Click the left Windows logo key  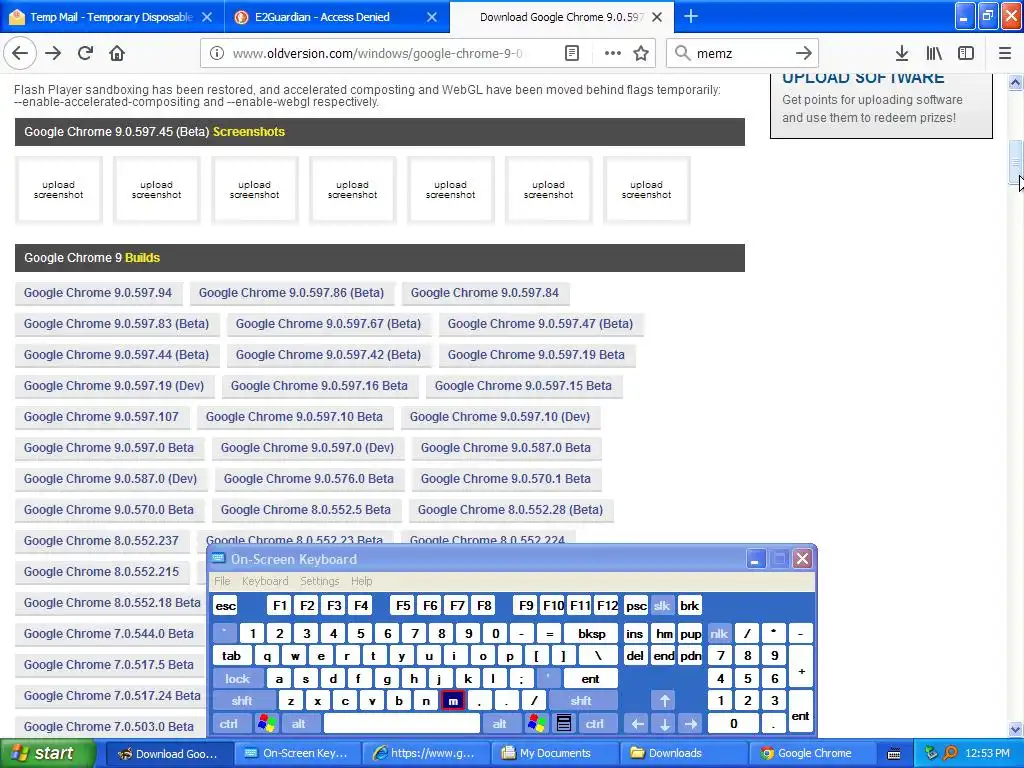pos(266,724)
